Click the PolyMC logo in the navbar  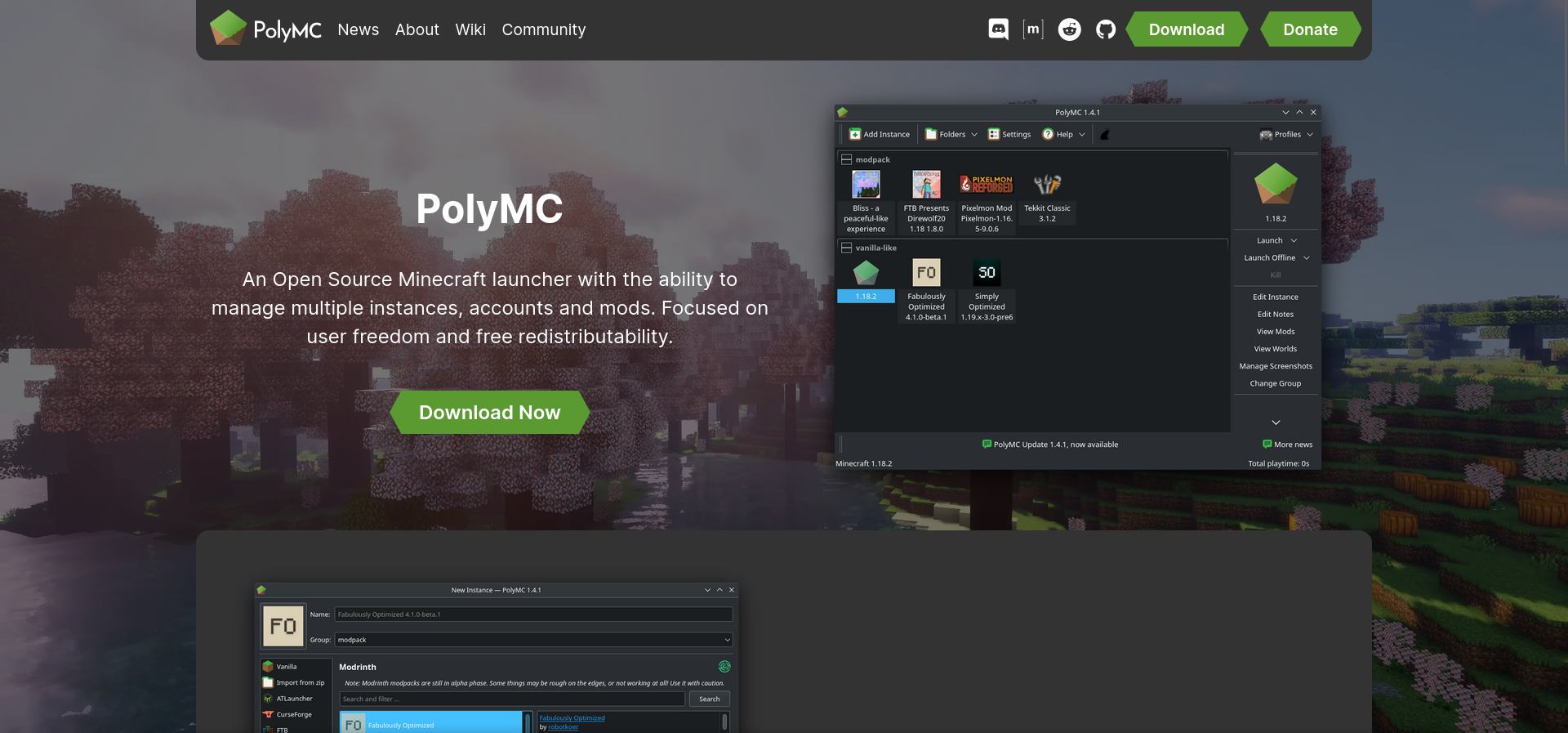tap(265, 29)
